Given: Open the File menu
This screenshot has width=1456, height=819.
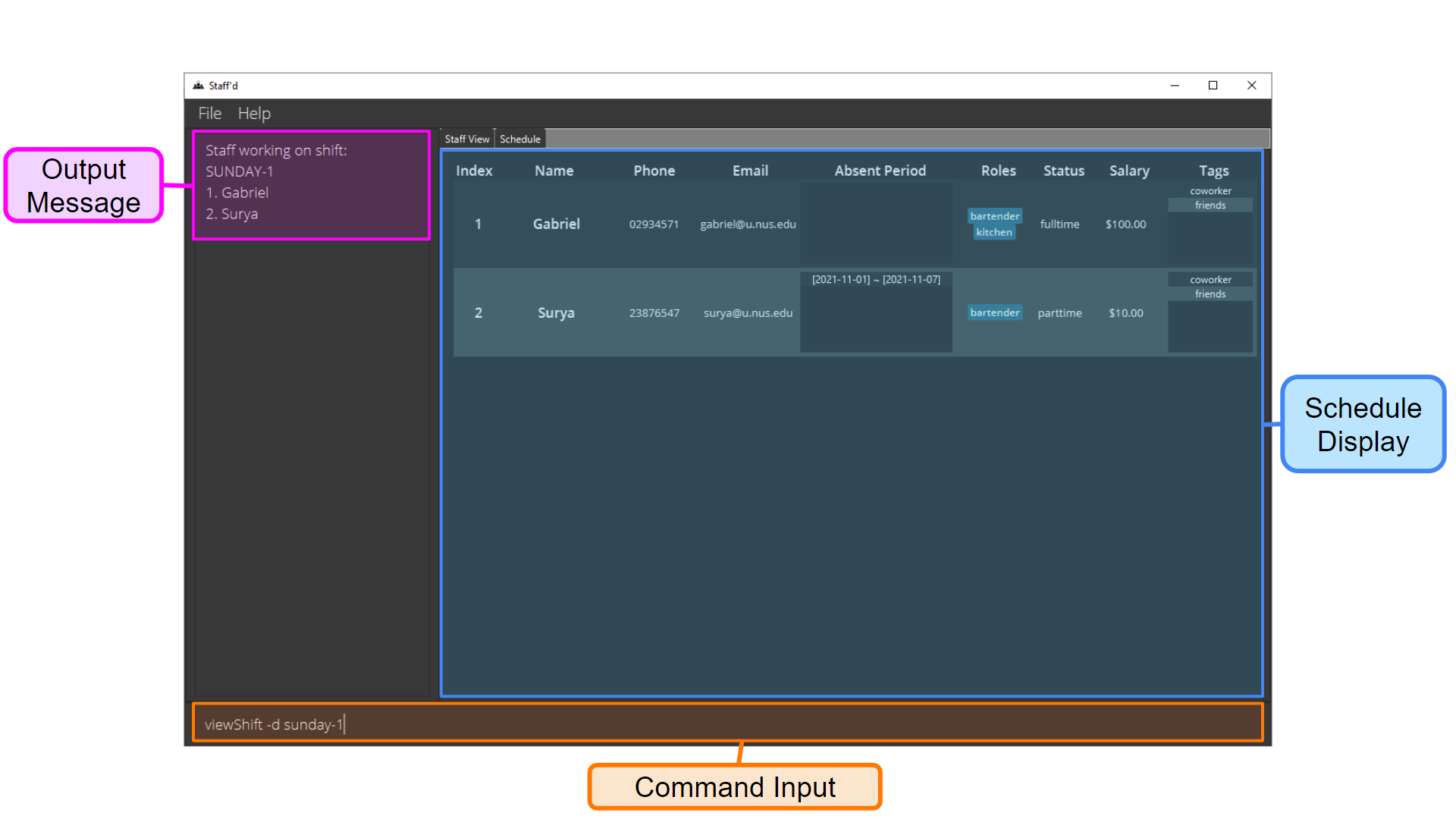Looking at the screenshot, I should 210,113.
